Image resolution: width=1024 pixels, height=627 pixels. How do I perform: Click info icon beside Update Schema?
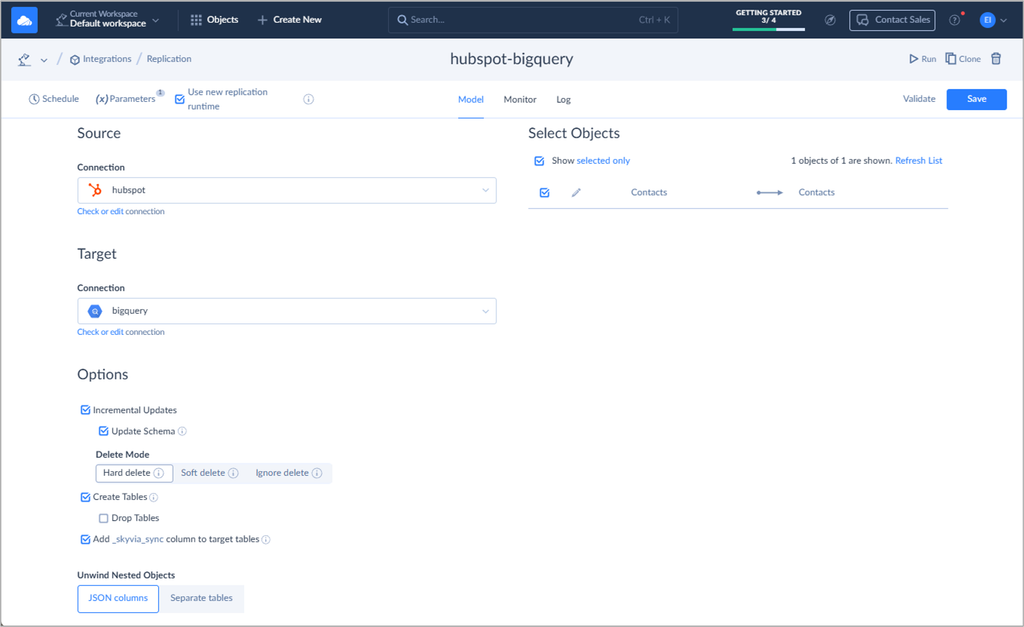coord(182,431)
